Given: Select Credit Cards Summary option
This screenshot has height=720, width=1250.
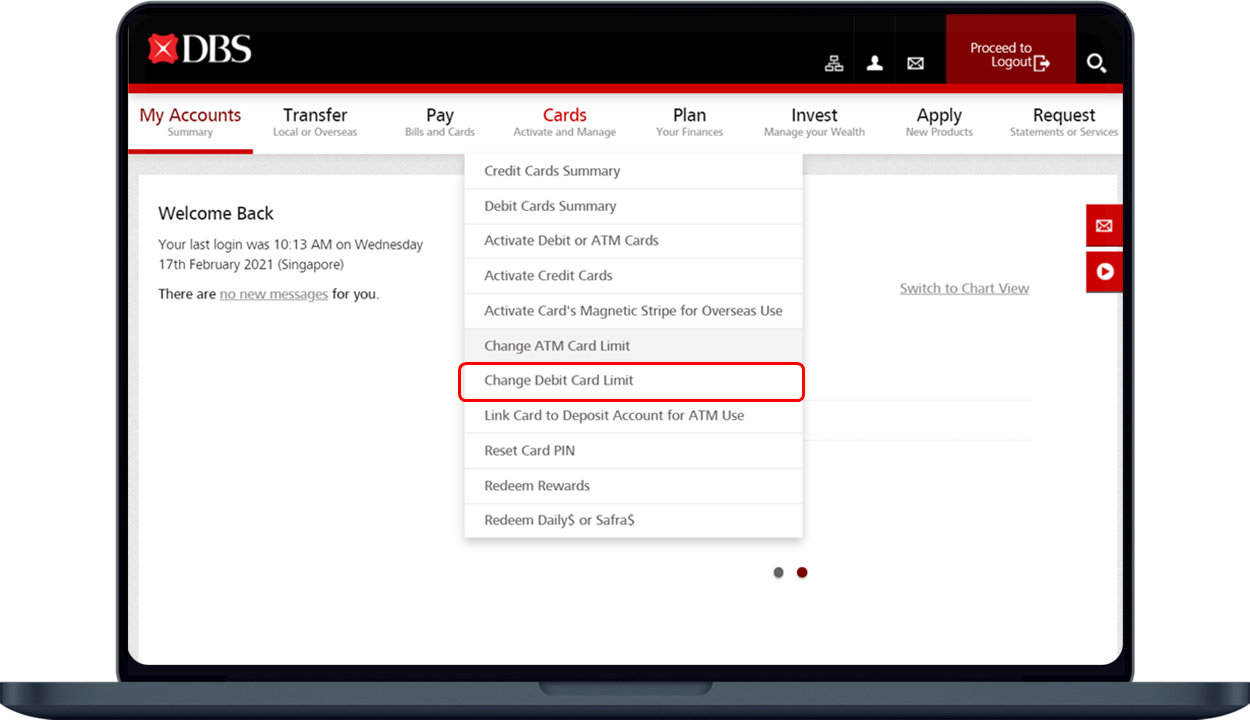Looking at the screenshot, I should coord(552,171).
